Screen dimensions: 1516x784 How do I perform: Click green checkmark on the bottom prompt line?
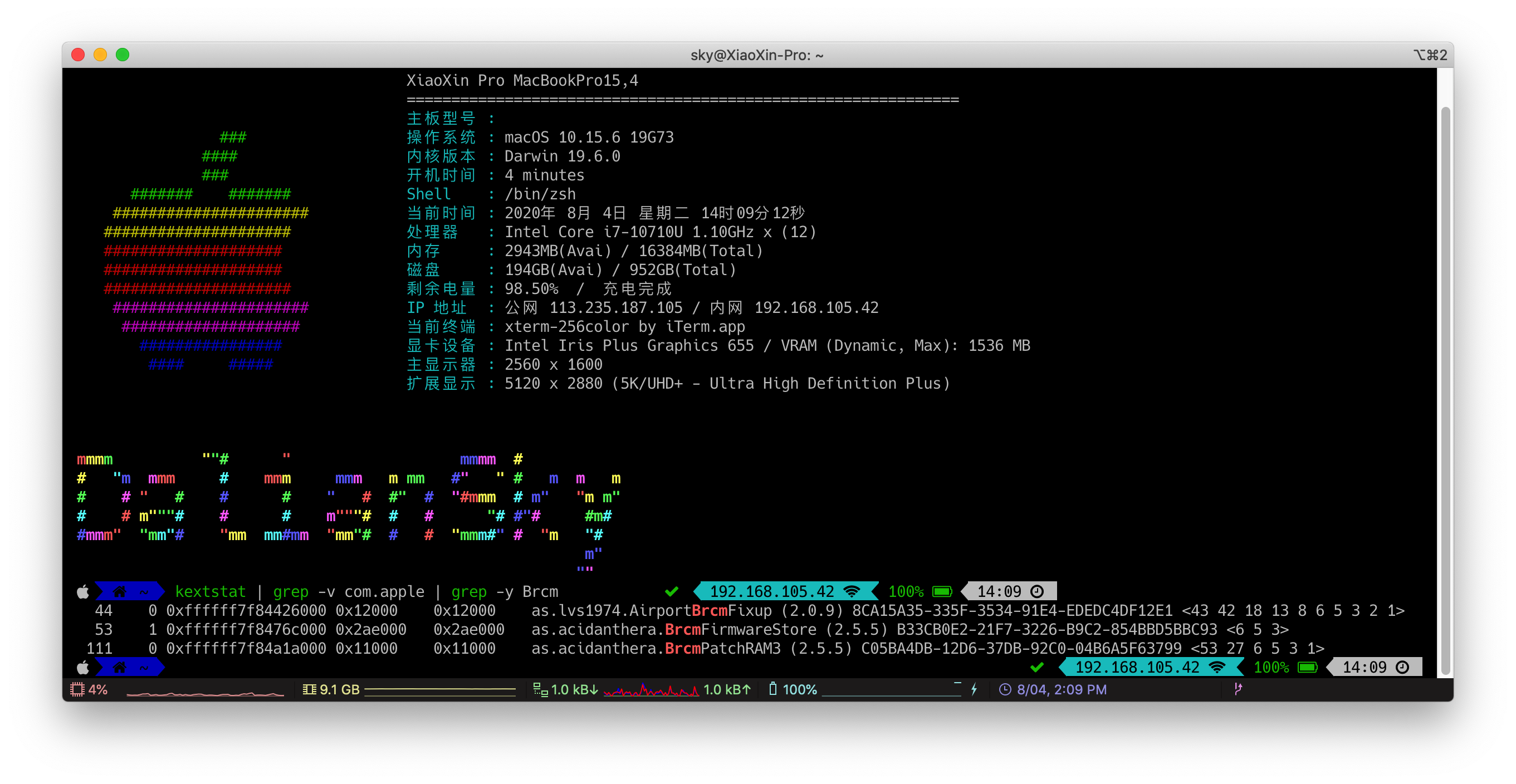pos(1037,667)
